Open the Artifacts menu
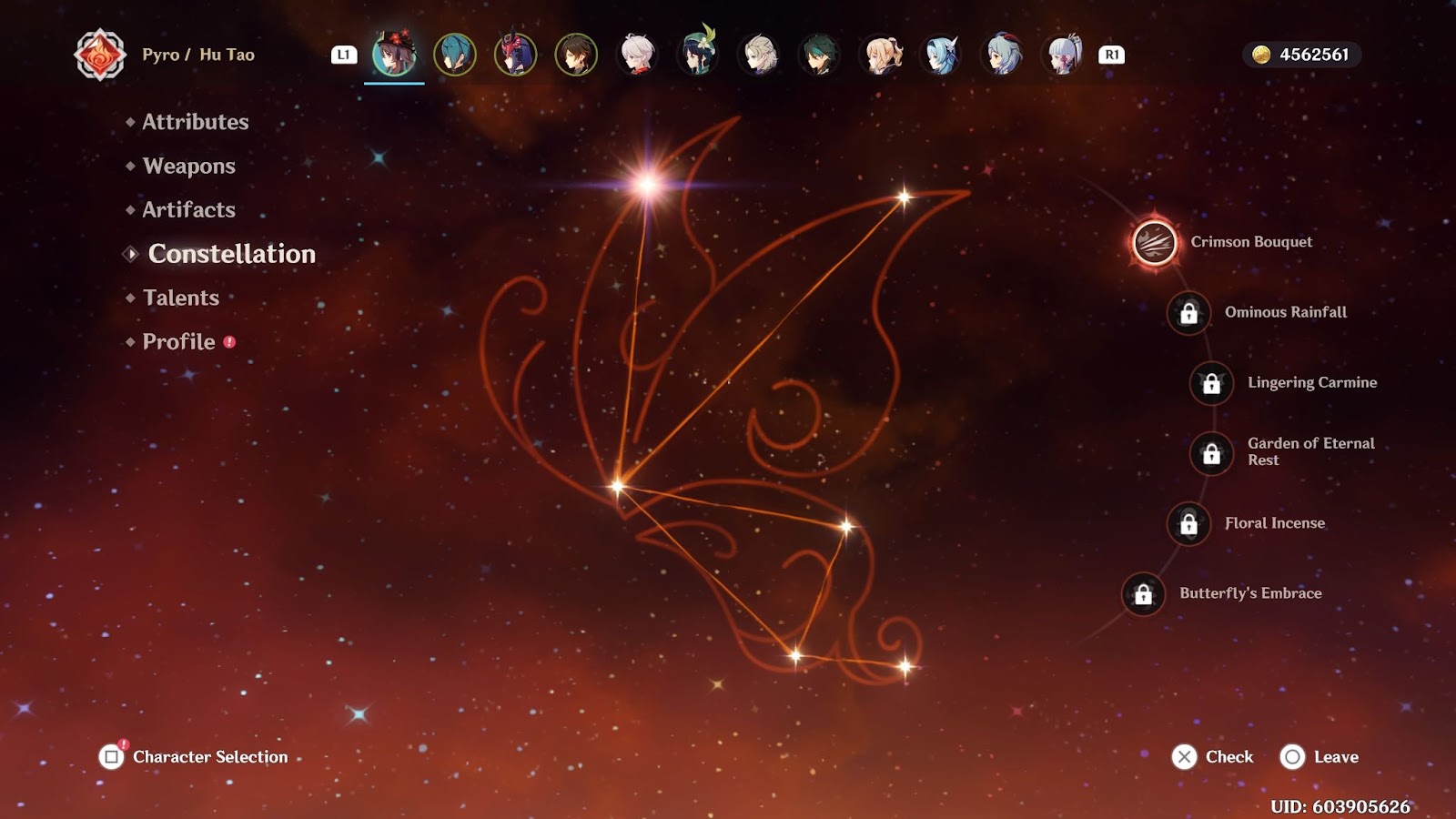Image resolution: width=1456 pixels, height=819 pixels. (189, 209)
